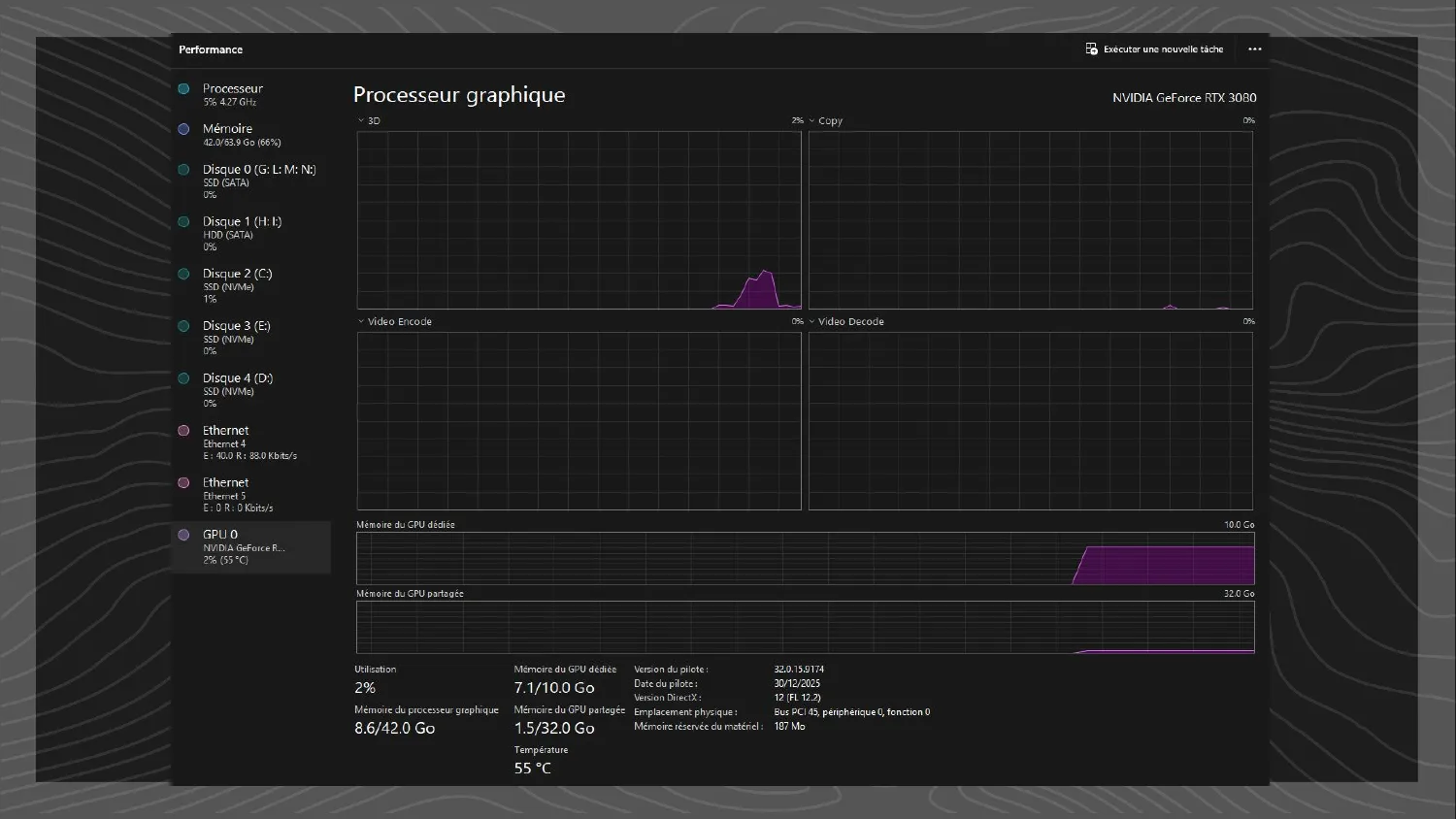Click the 10.0 Go graph scale label
Image resolution: width=1456 pixels, height=819 pixels.
1240,525
